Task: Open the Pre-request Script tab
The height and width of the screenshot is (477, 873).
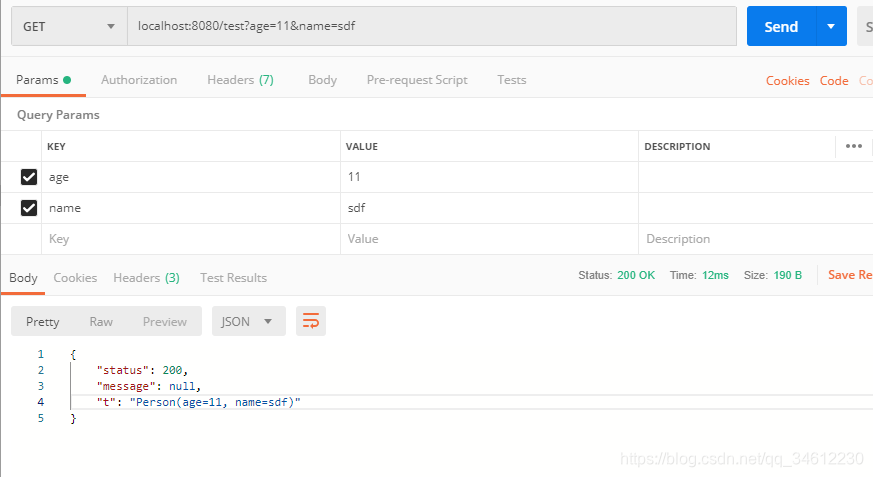Action: (417, 80)
